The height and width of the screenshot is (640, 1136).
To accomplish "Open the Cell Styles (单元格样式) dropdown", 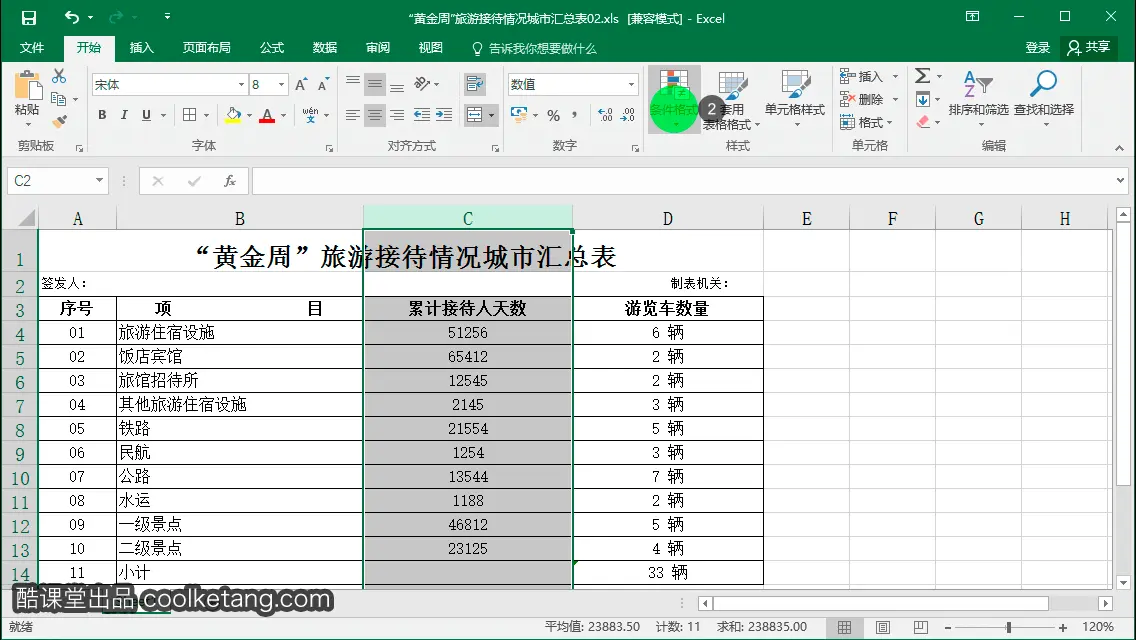I will [795, 99].
